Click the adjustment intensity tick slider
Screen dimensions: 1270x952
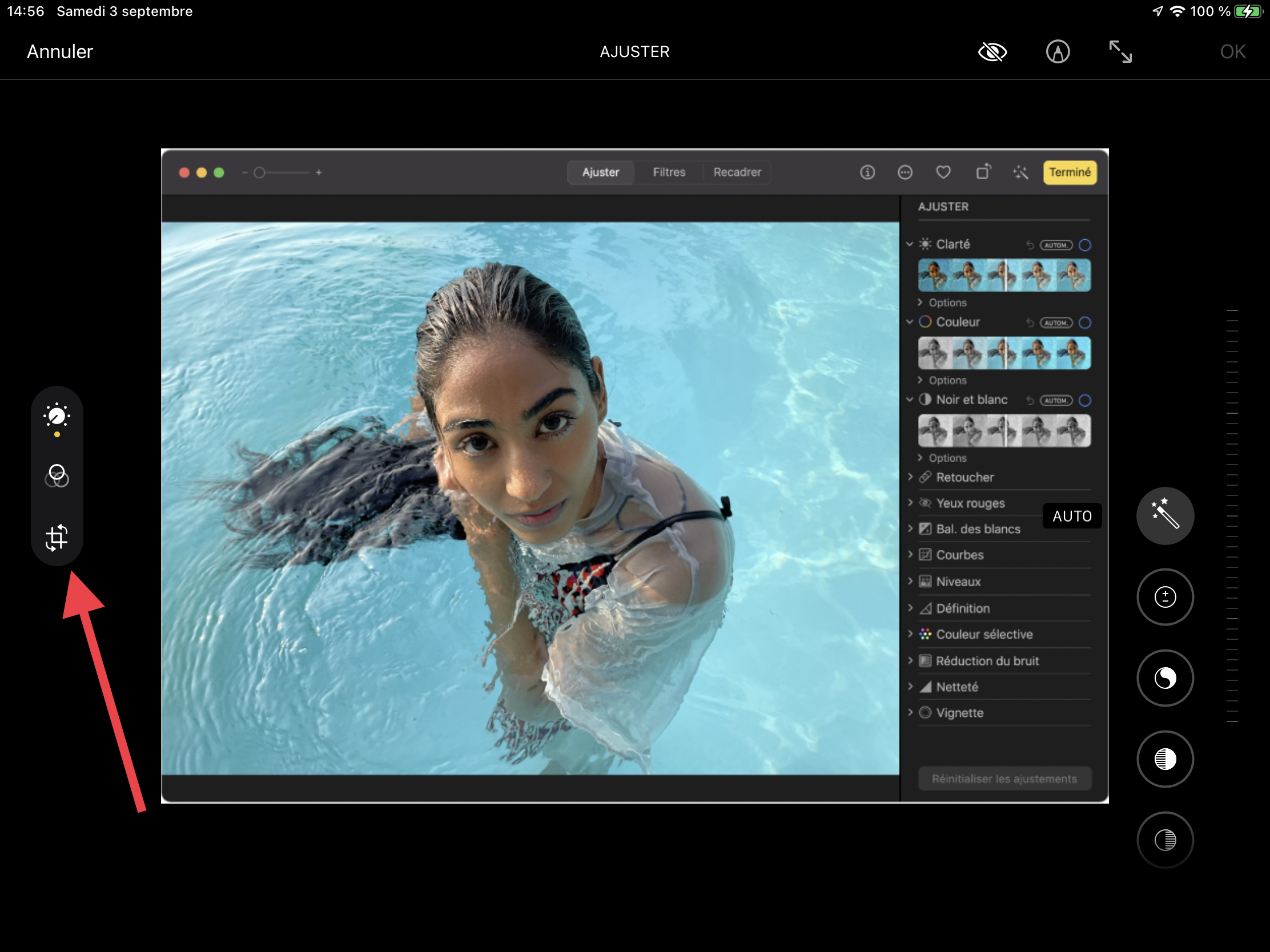[1232, 515]
